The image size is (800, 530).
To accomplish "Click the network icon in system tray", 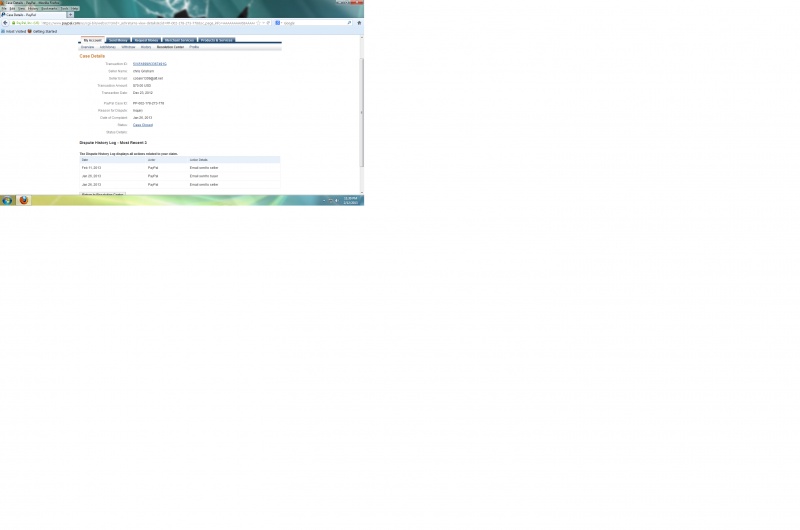I will click(x=331, y=201).
